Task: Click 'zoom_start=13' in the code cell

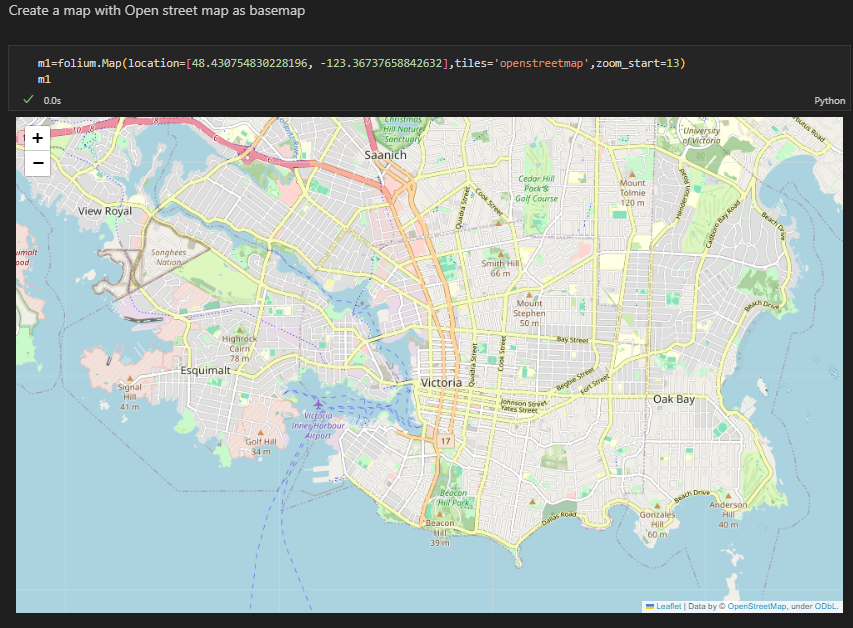Action: (638, 63)
